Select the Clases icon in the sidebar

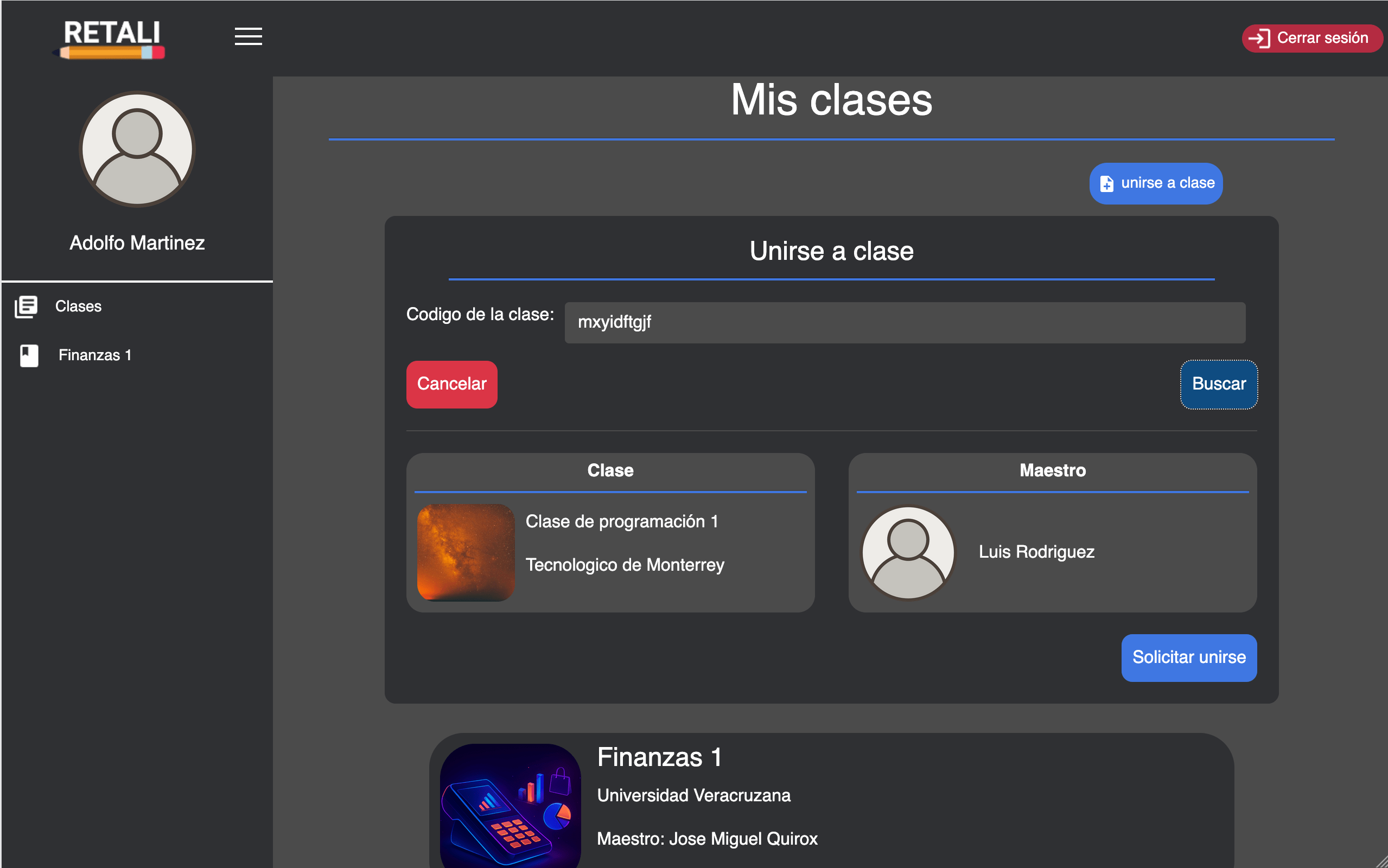pyautogui.click(x=27, y=307)
